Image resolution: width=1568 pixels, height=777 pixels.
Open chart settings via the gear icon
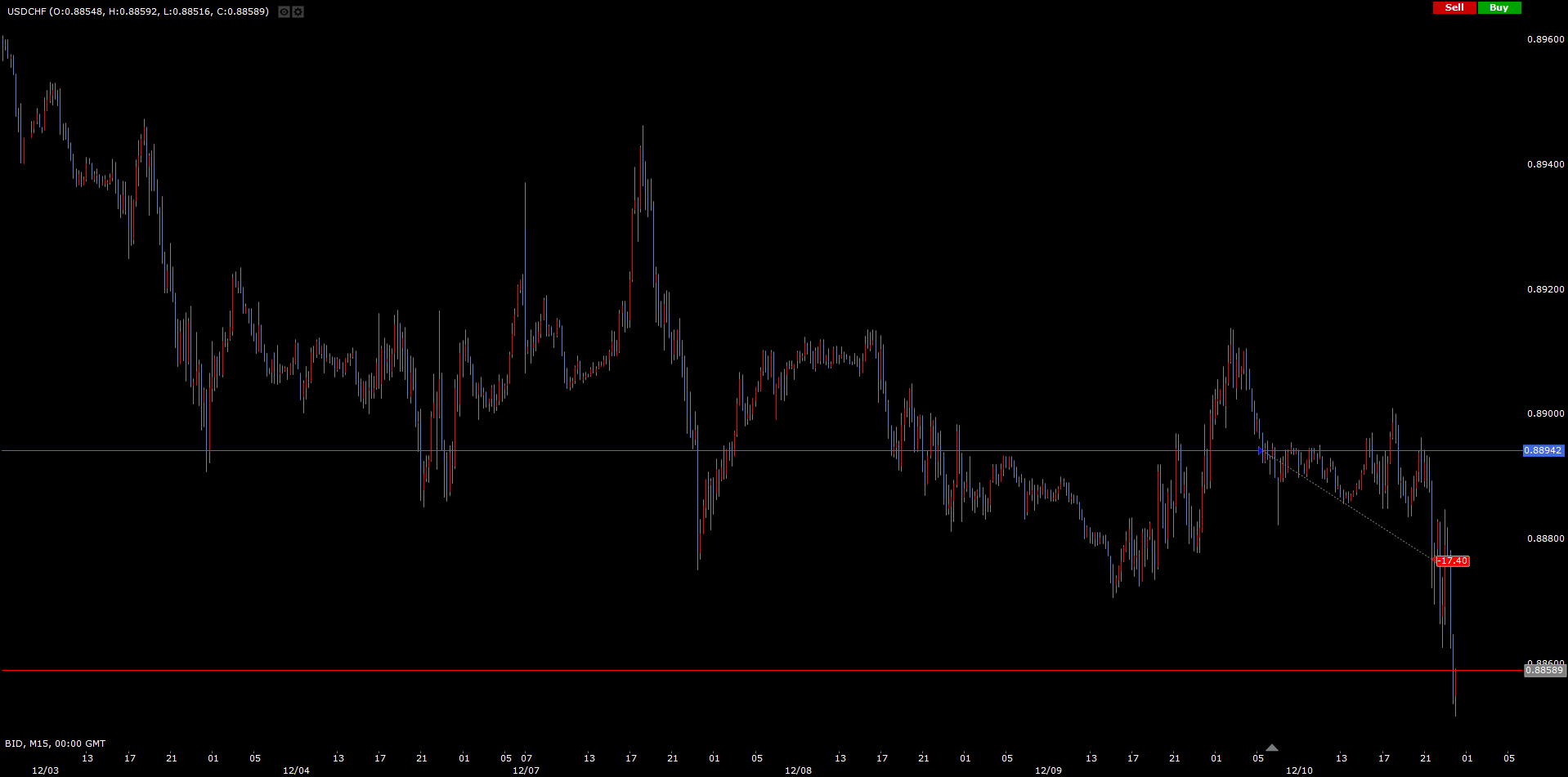298,12
